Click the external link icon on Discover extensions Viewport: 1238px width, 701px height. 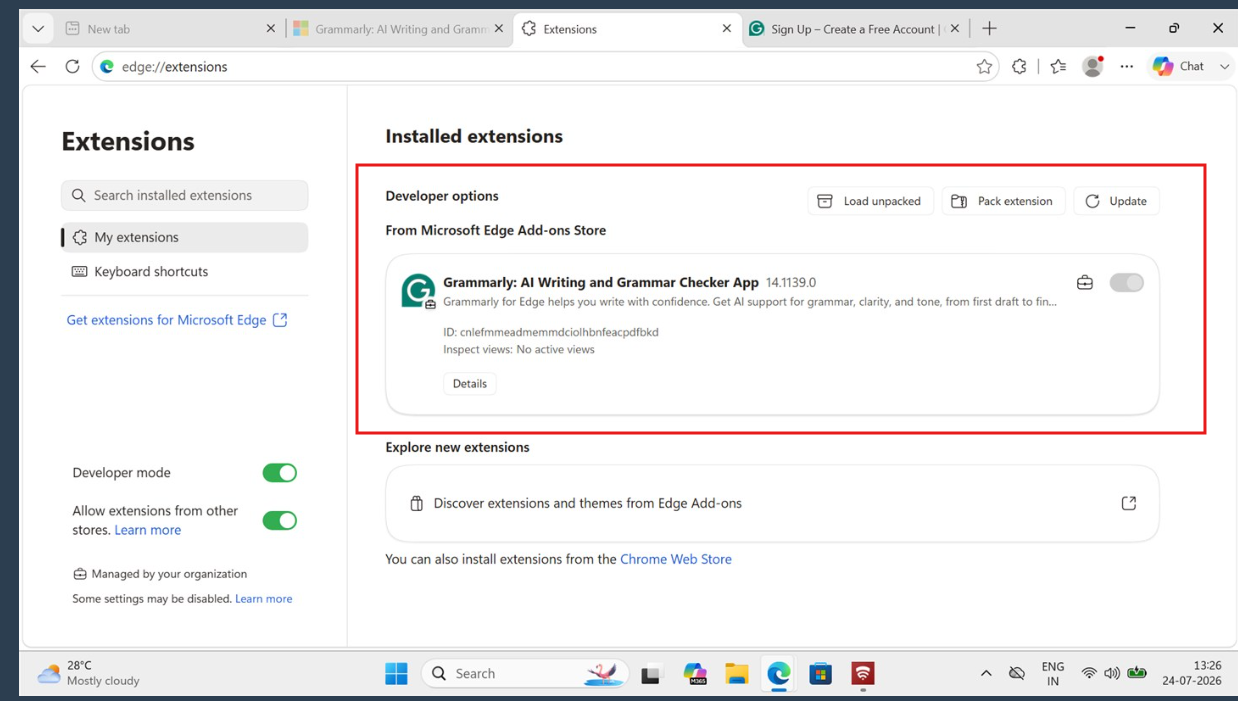[x=1128, y=503]
